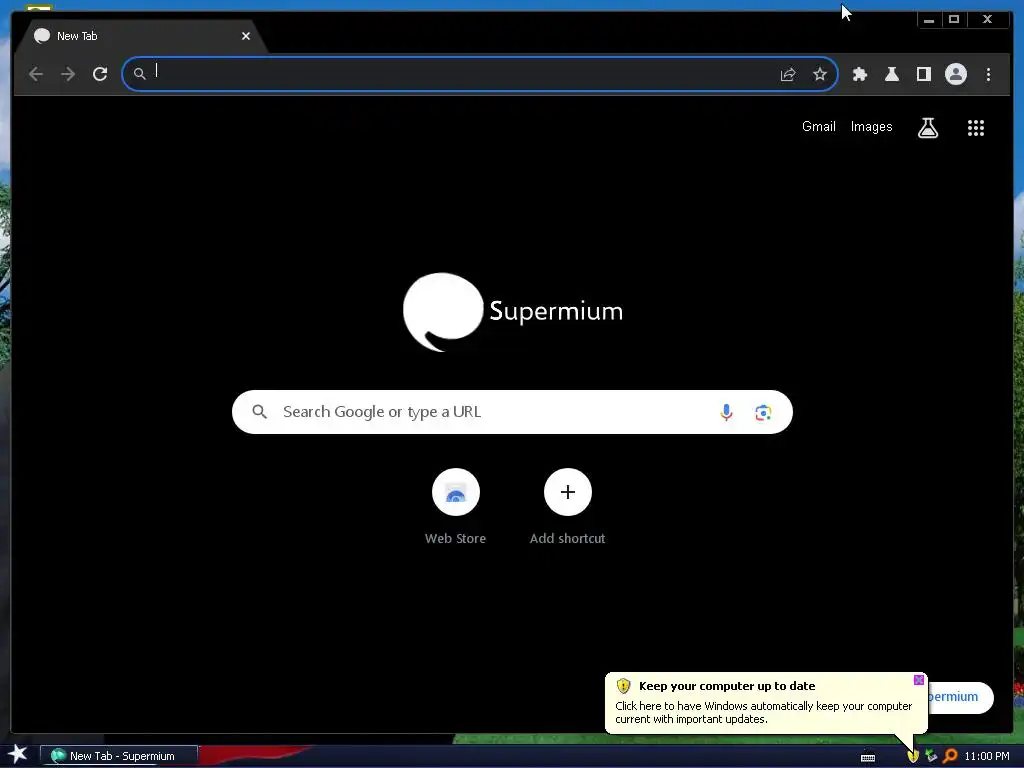Select the New Tab tab
The width and height of the screenshot is (1024, 768).
[x=140, y=37]
